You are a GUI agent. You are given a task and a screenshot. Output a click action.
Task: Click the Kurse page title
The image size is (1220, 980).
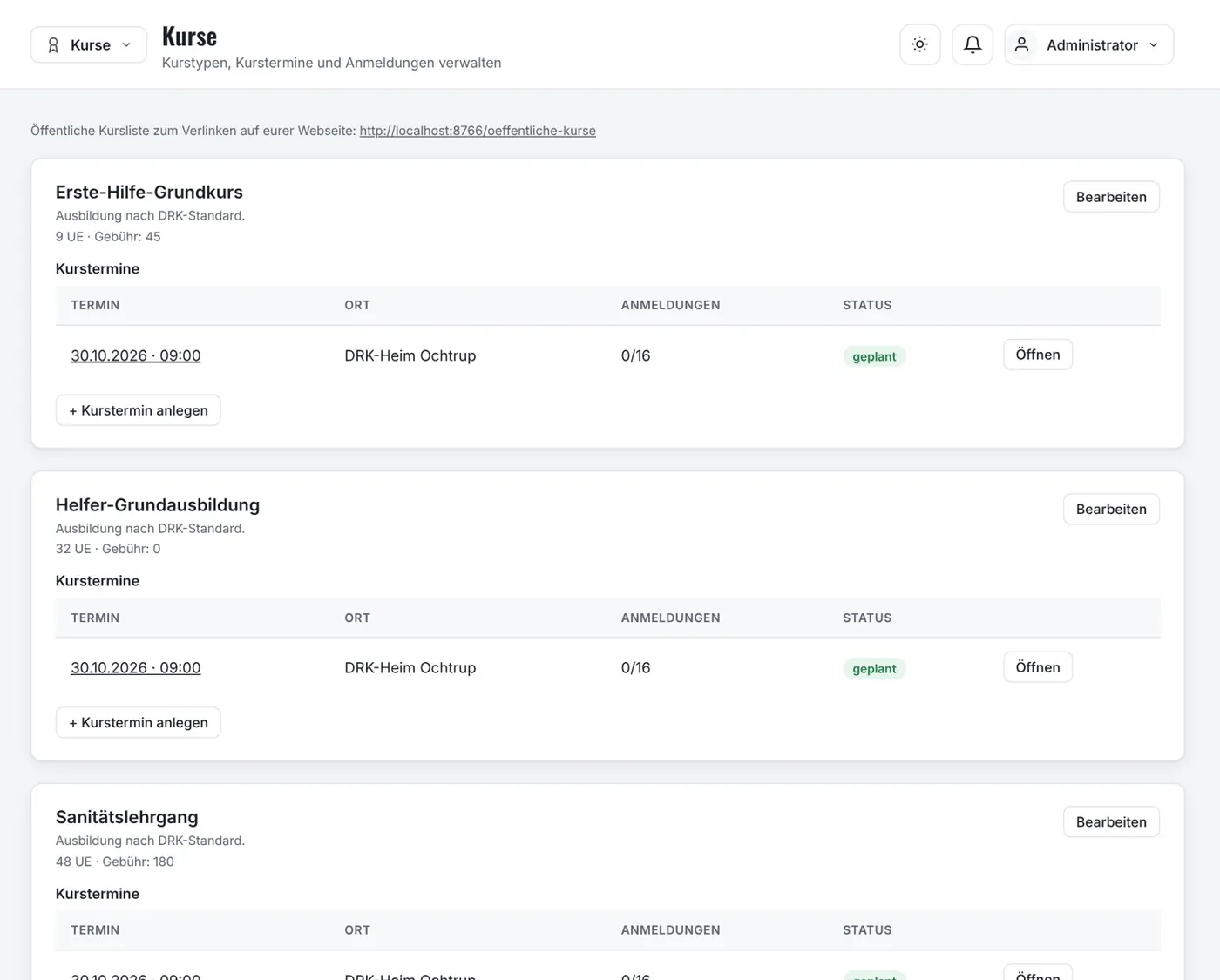click(190, 37)
